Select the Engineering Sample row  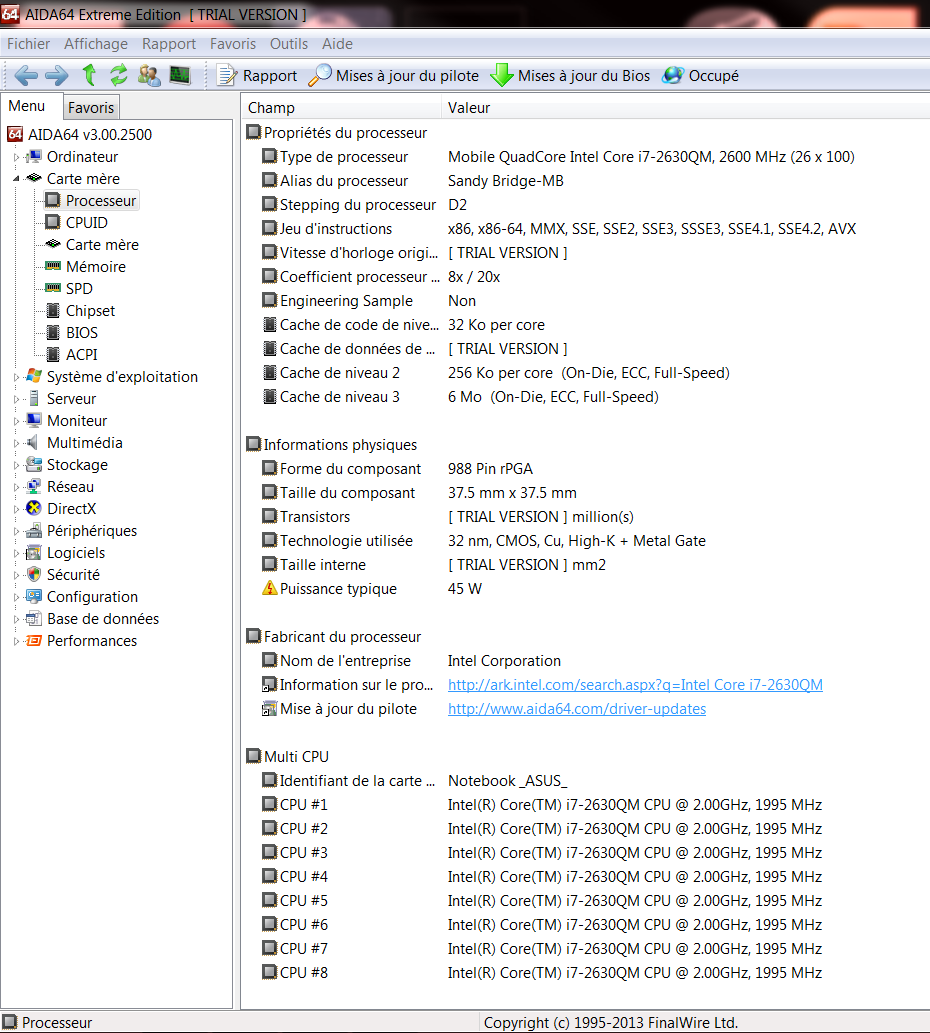coord(586,300)
